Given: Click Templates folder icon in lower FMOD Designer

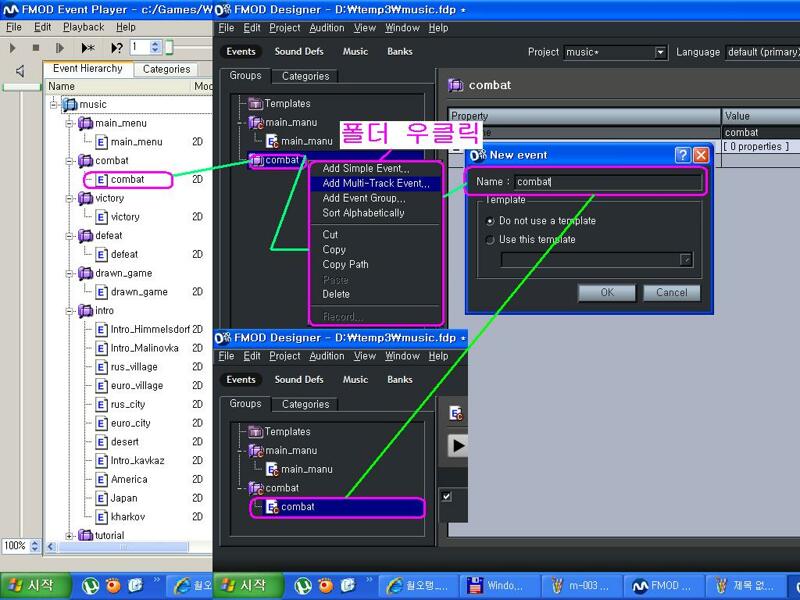Looking at the screenshot, I should 255,432.
